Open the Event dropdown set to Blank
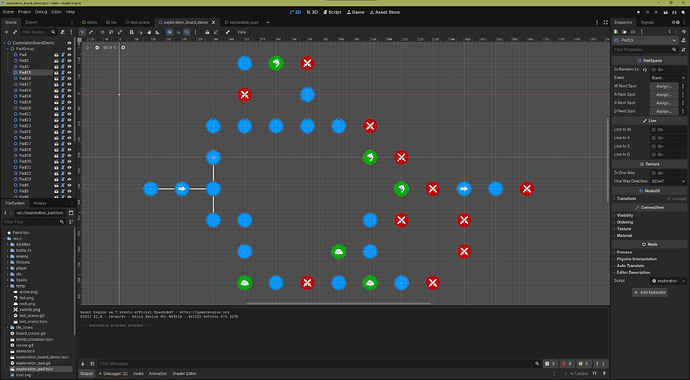This screenshot has height=380, width=690. tap(668, 78)
